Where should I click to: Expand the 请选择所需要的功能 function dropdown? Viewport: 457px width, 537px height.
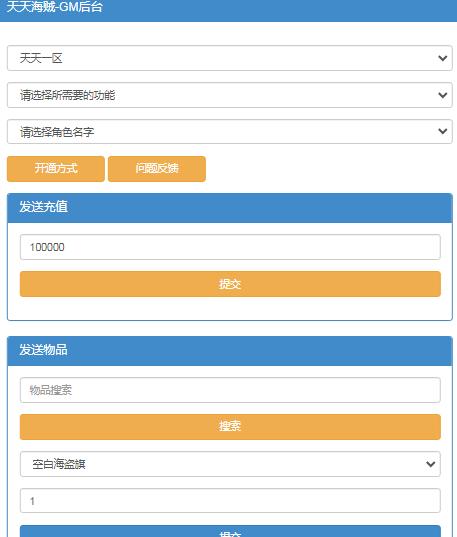click(230, 95)
